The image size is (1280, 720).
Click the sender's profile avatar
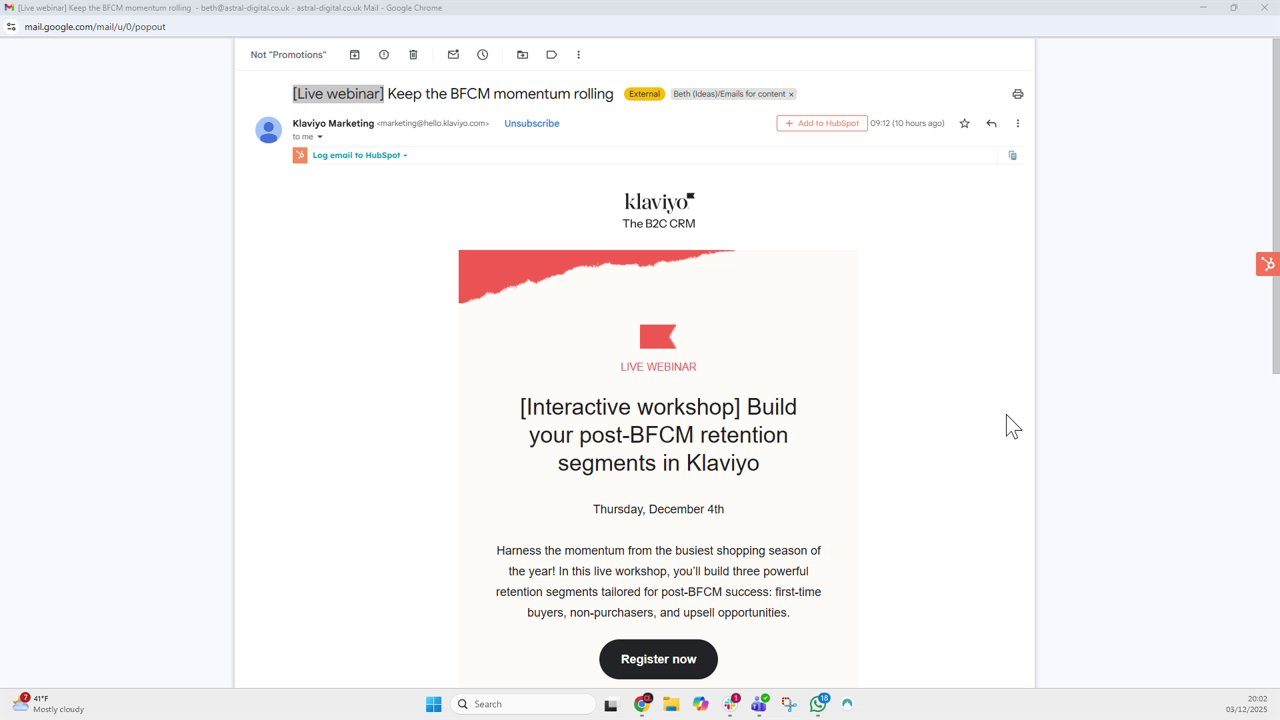coord(268,130)
